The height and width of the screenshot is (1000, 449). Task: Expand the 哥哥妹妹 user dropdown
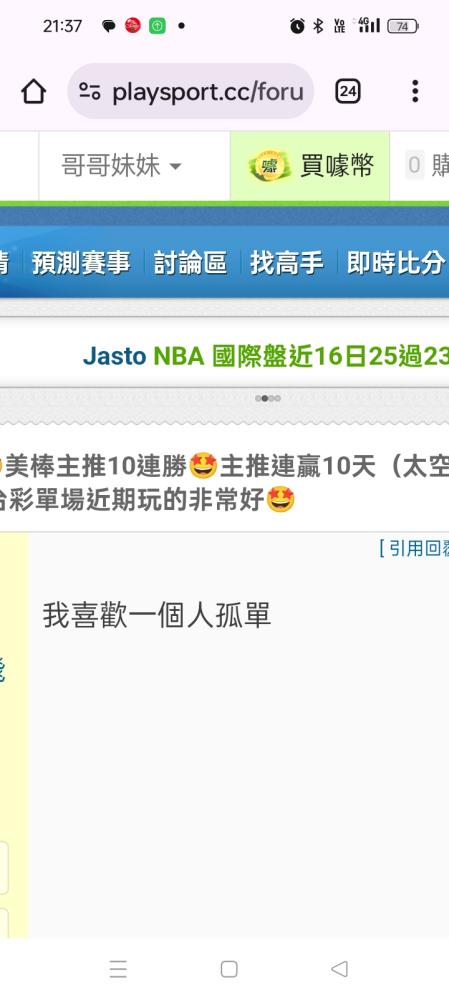click(x=121, y=166)
